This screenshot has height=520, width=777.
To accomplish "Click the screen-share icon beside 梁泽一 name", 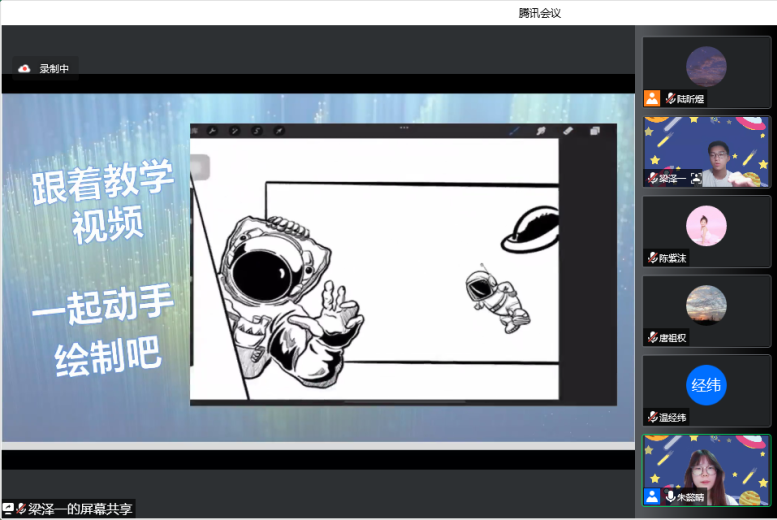I will tap(696, 178).
